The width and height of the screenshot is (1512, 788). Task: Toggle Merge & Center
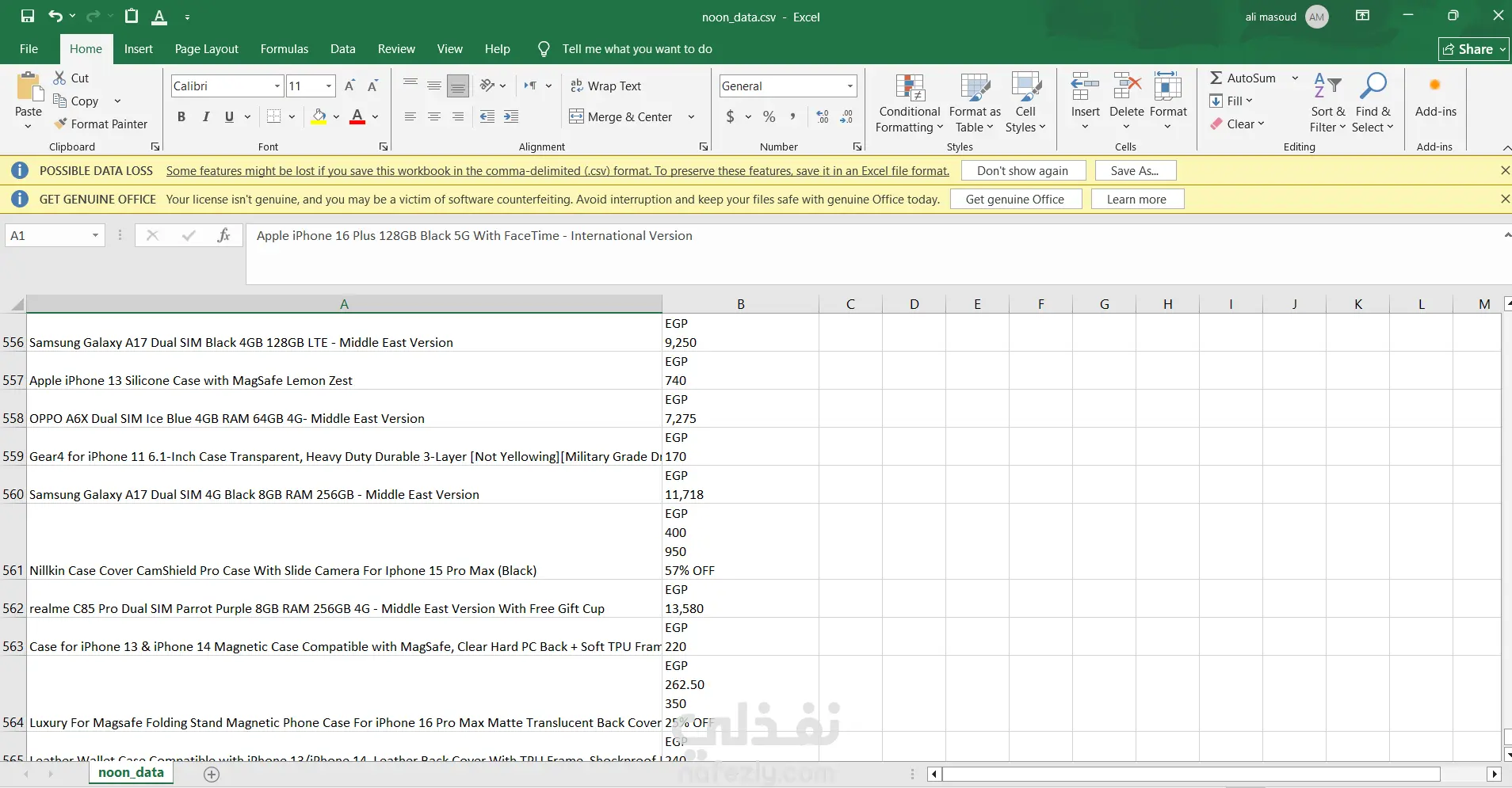tap(621, 116)
